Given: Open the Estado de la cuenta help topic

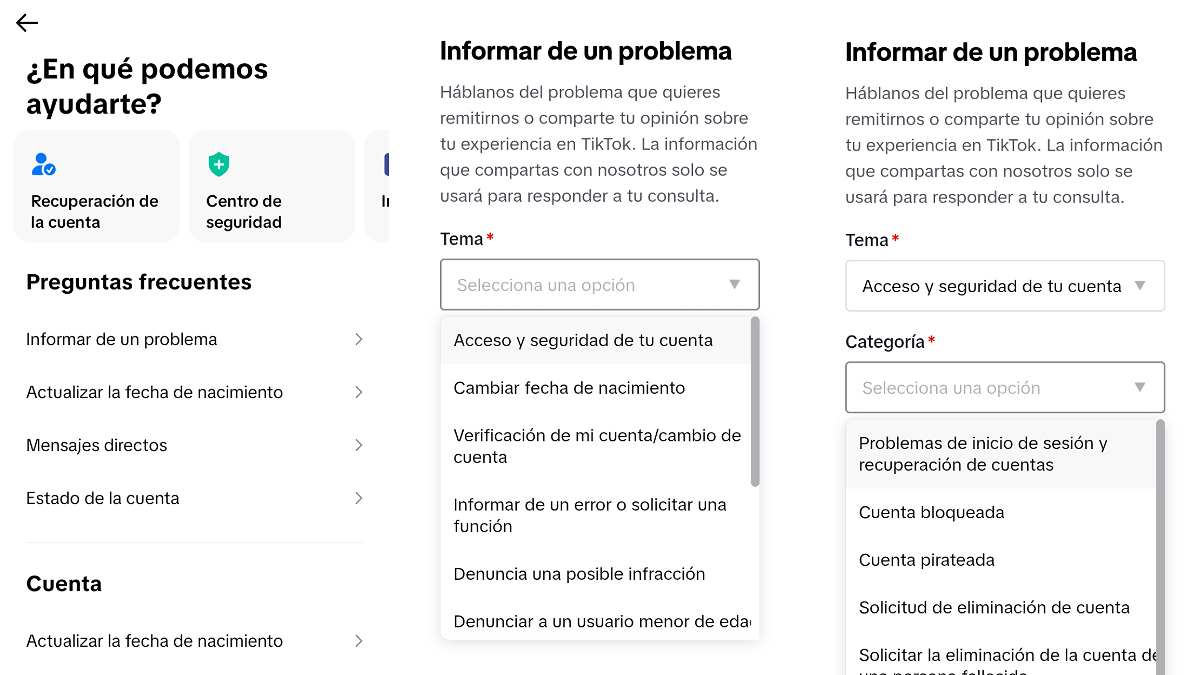Looking at the screenshot, I should tap(195, 498).
